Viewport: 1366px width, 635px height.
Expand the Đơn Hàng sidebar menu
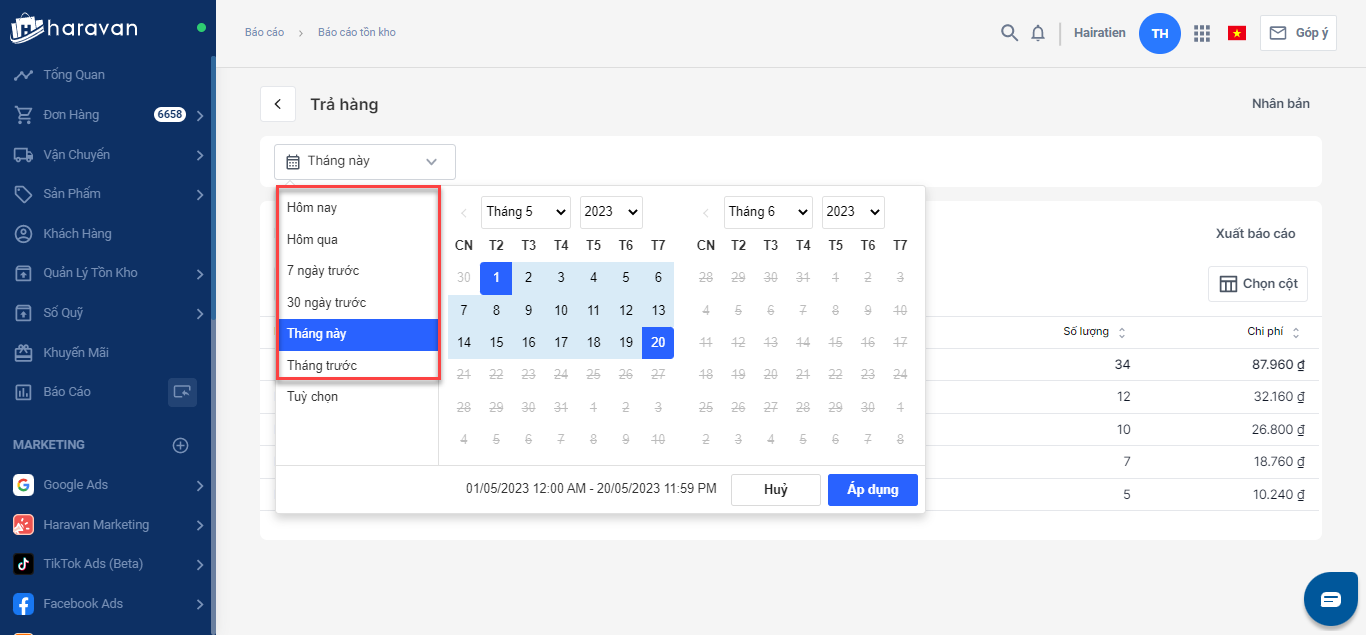point(200,115)
